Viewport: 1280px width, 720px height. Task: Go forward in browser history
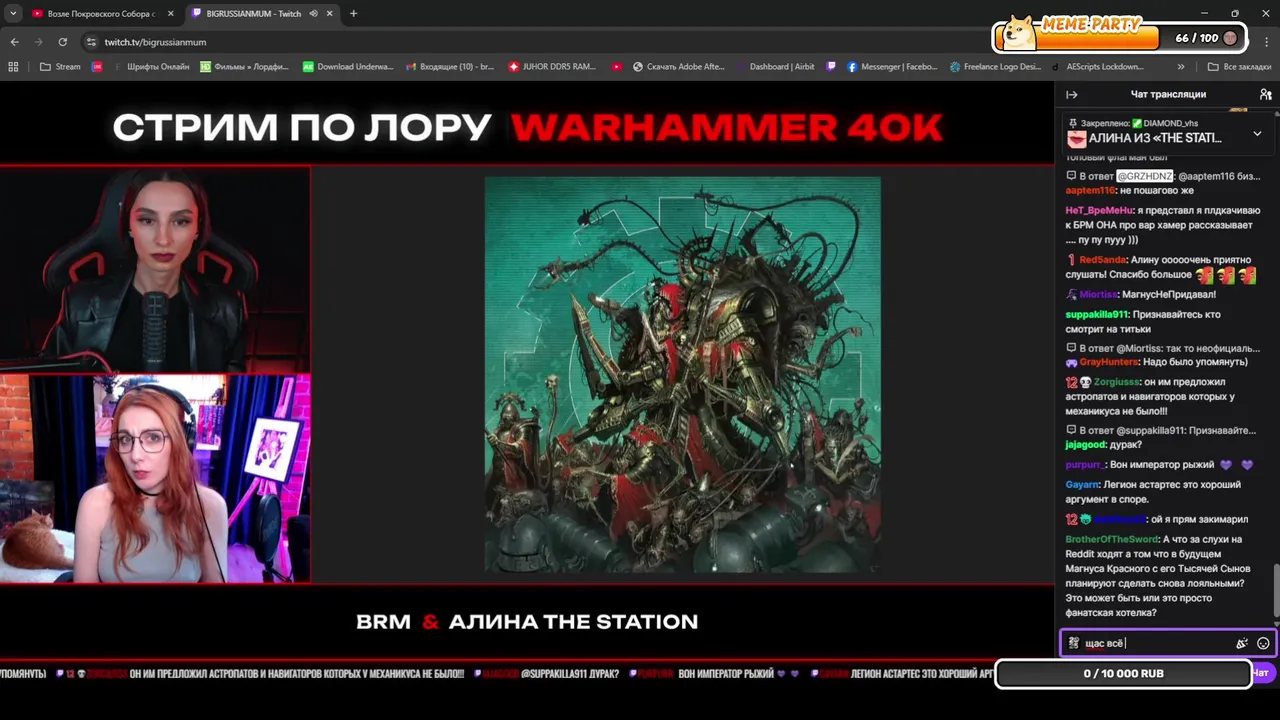pos(38,42)
